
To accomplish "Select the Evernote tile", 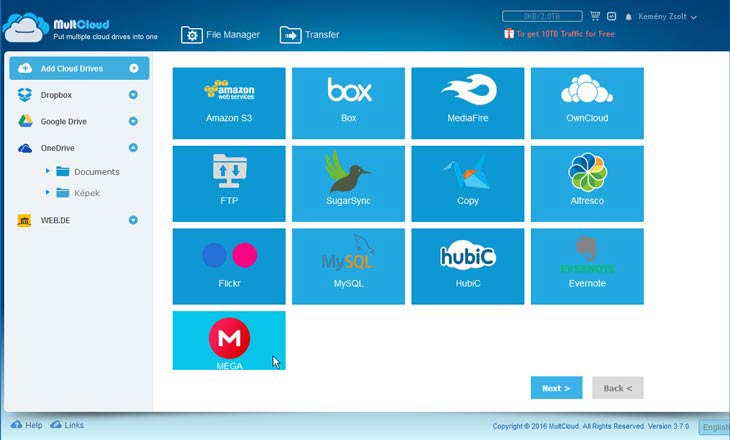I will (x=587, y=266).
